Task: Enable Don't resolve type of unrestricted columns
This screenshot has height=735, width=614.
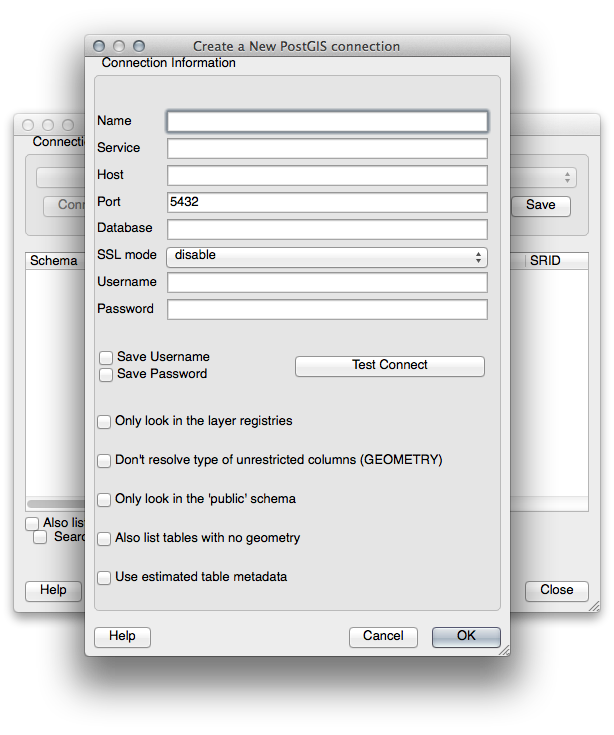Action: 104,461
